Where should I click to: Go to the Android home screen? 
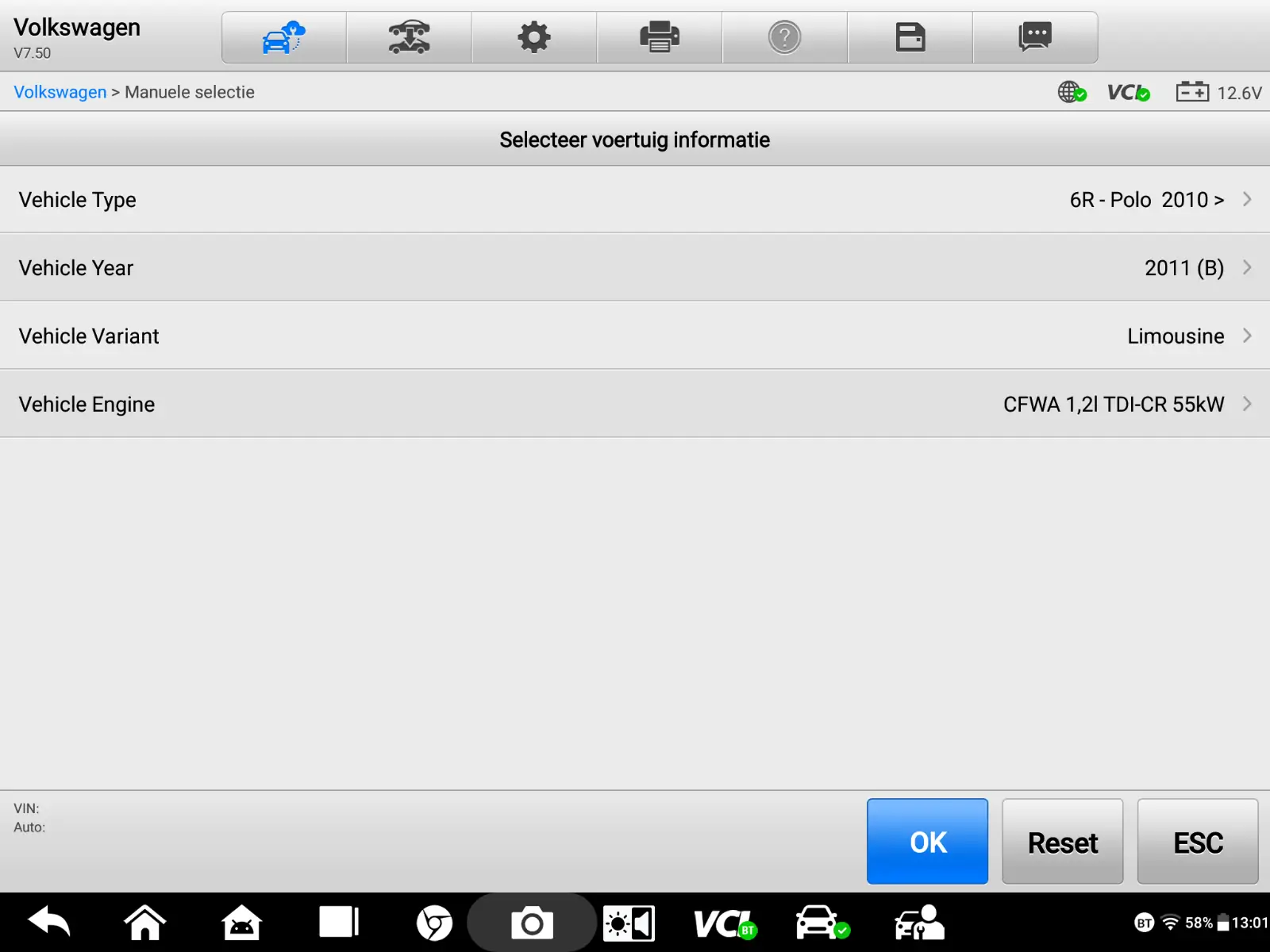[145, 923]
